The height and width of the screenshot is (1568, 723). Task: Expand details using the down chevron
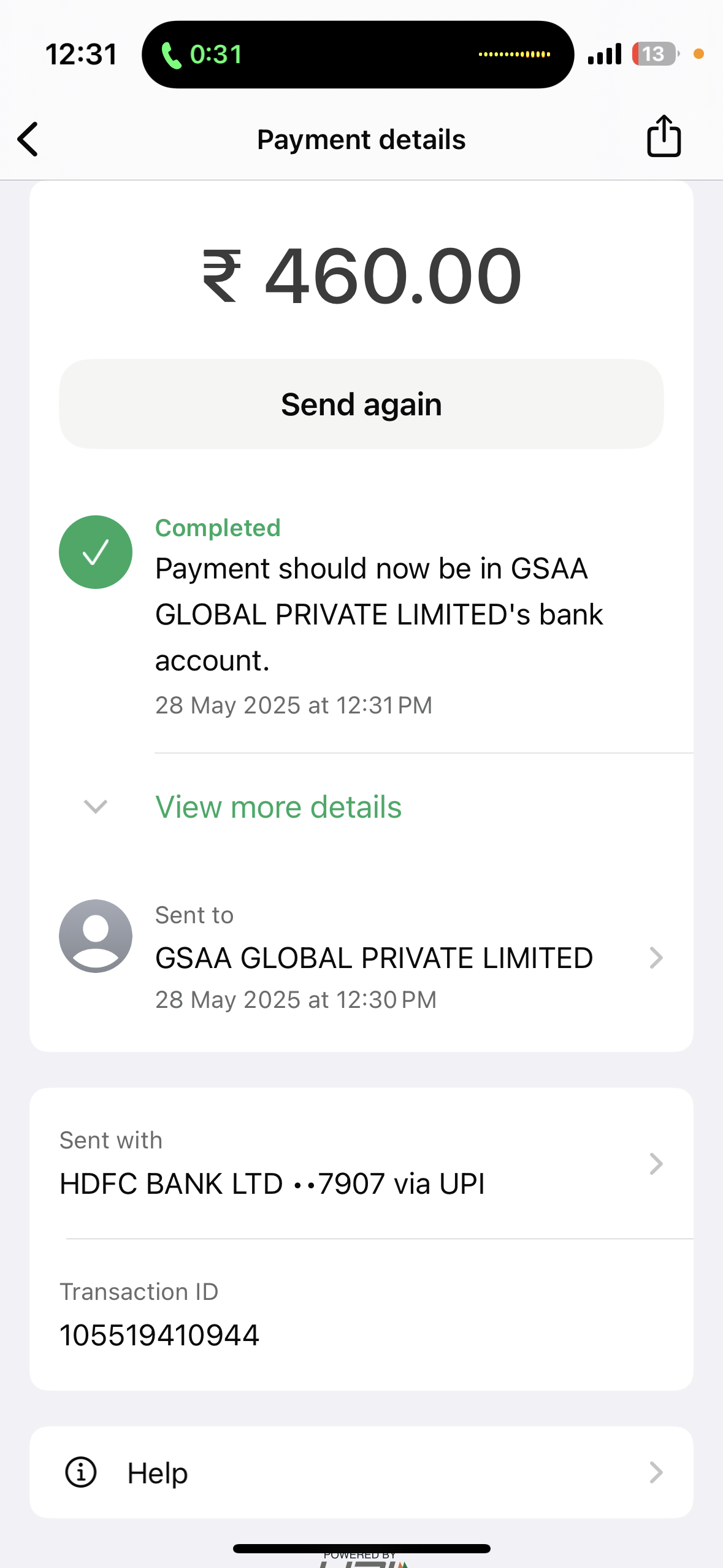pyautogui.click(x=96, y=807)
